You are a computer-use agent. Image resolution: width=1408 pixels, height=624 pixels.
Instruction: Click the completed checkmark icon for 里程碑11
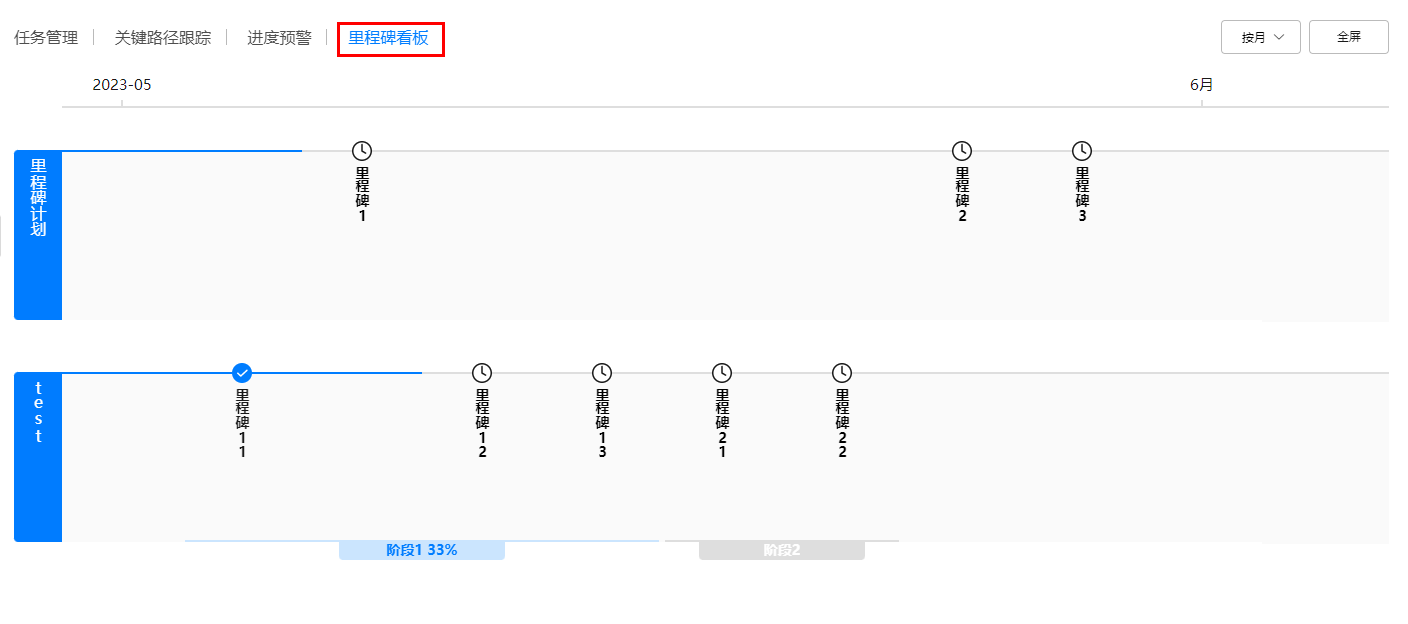coord(242,373)
